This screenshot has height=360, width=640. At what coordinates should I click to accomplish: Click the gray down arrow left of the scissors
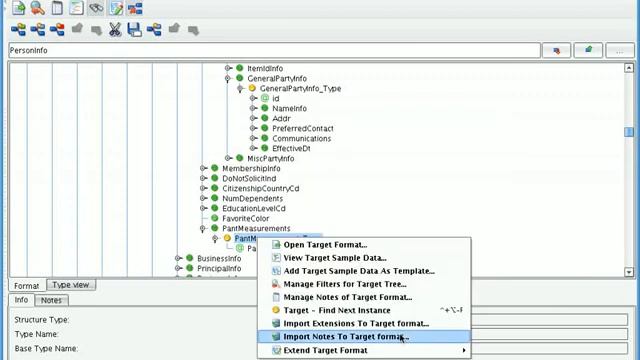point(96,31)
